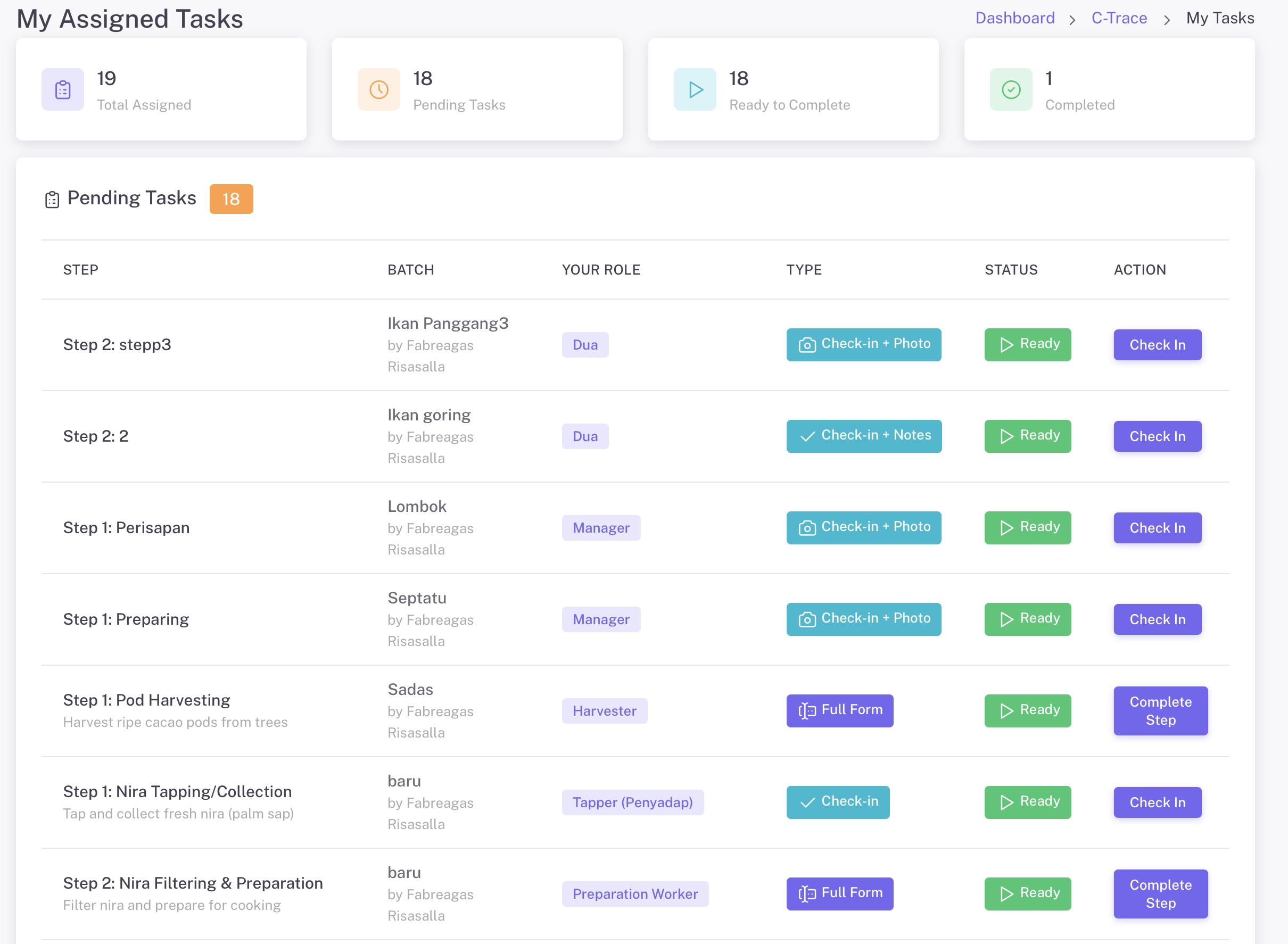Go to C-Trace breadcrumb link
The width and height of the screenshot is (1288, 944).
pos(1119,18)
